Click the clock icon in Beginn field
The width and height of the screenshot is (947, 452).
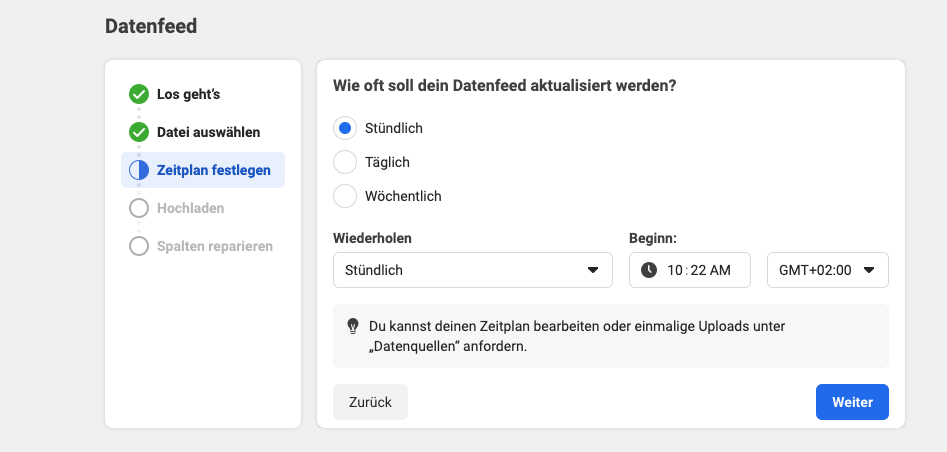649,270
